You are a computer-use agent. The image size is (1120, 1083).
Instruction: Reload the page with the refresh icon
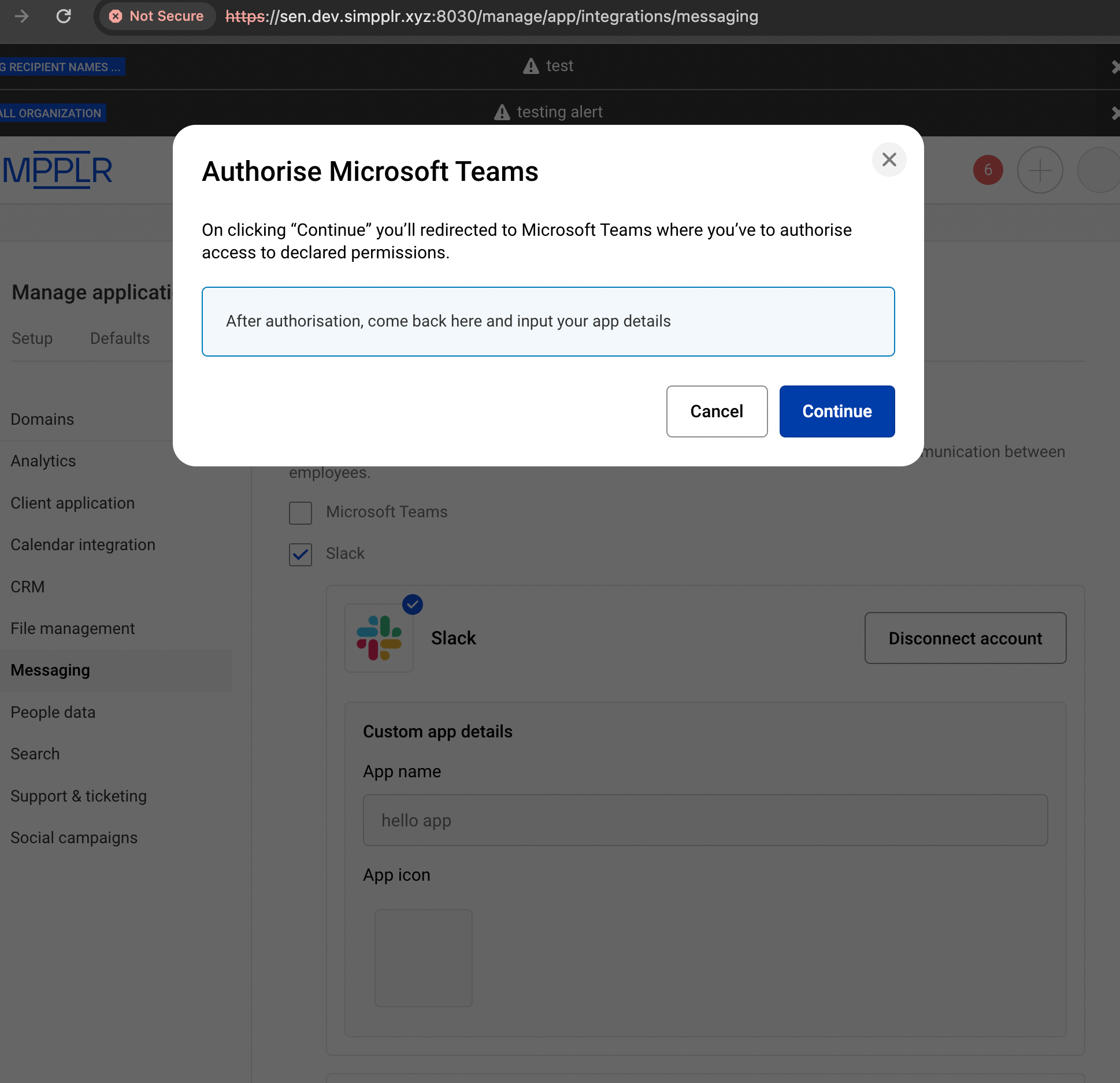(64, 16)
